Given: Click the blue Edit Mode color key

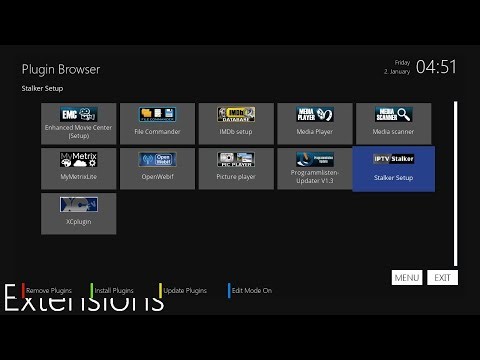Looking at the screenshot, I should tap(229, 290).
